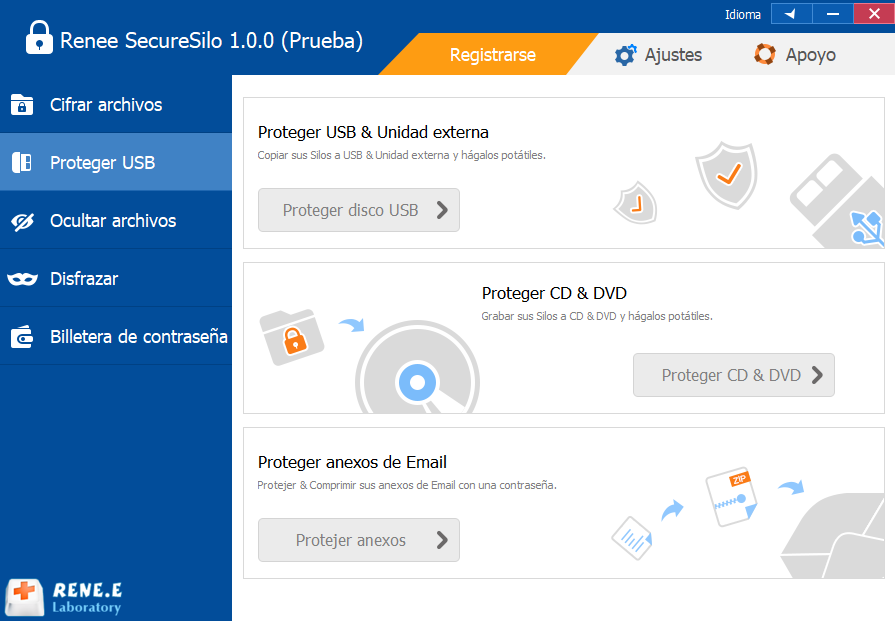Click the padlock logo in title bar
895x621 pixels.
[38, 38]
